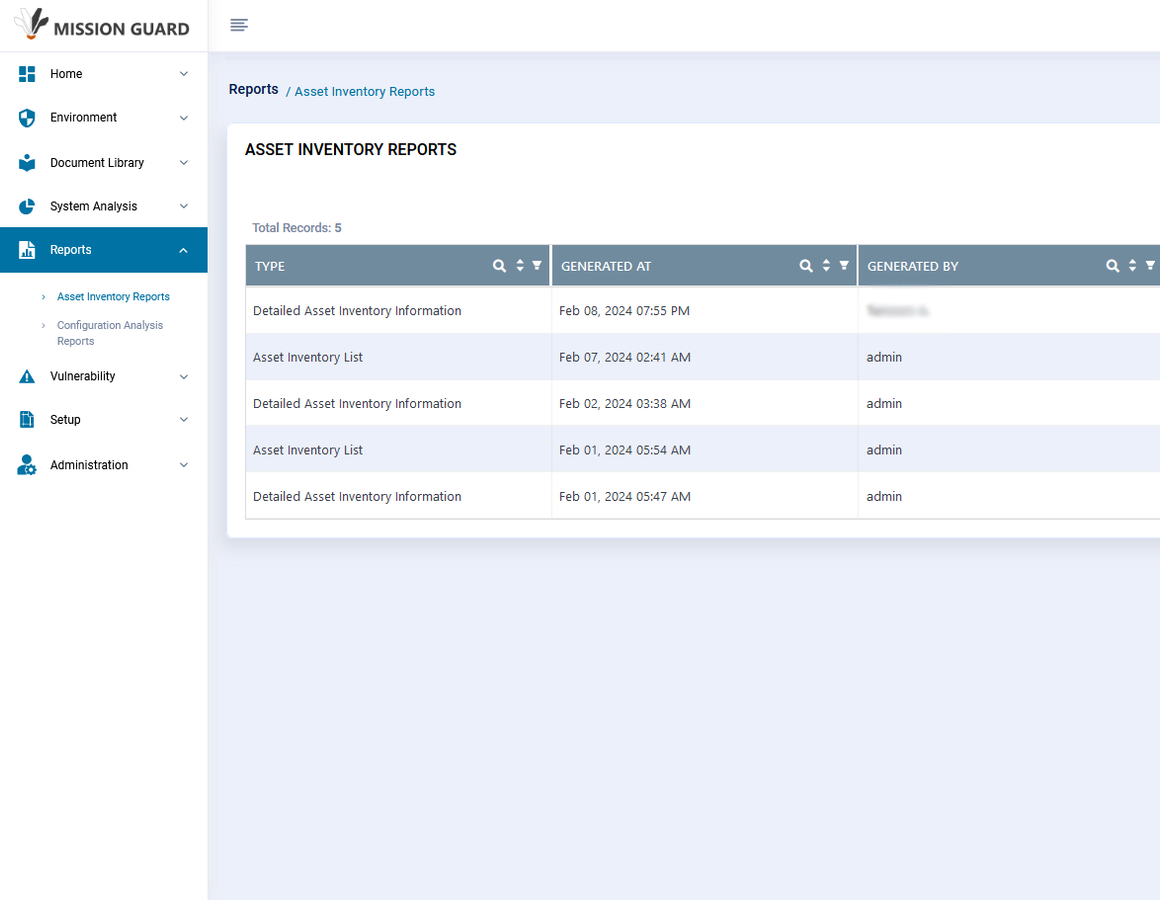Filter the Generated By column
1160x900 pixels.
coord(1150,265)
